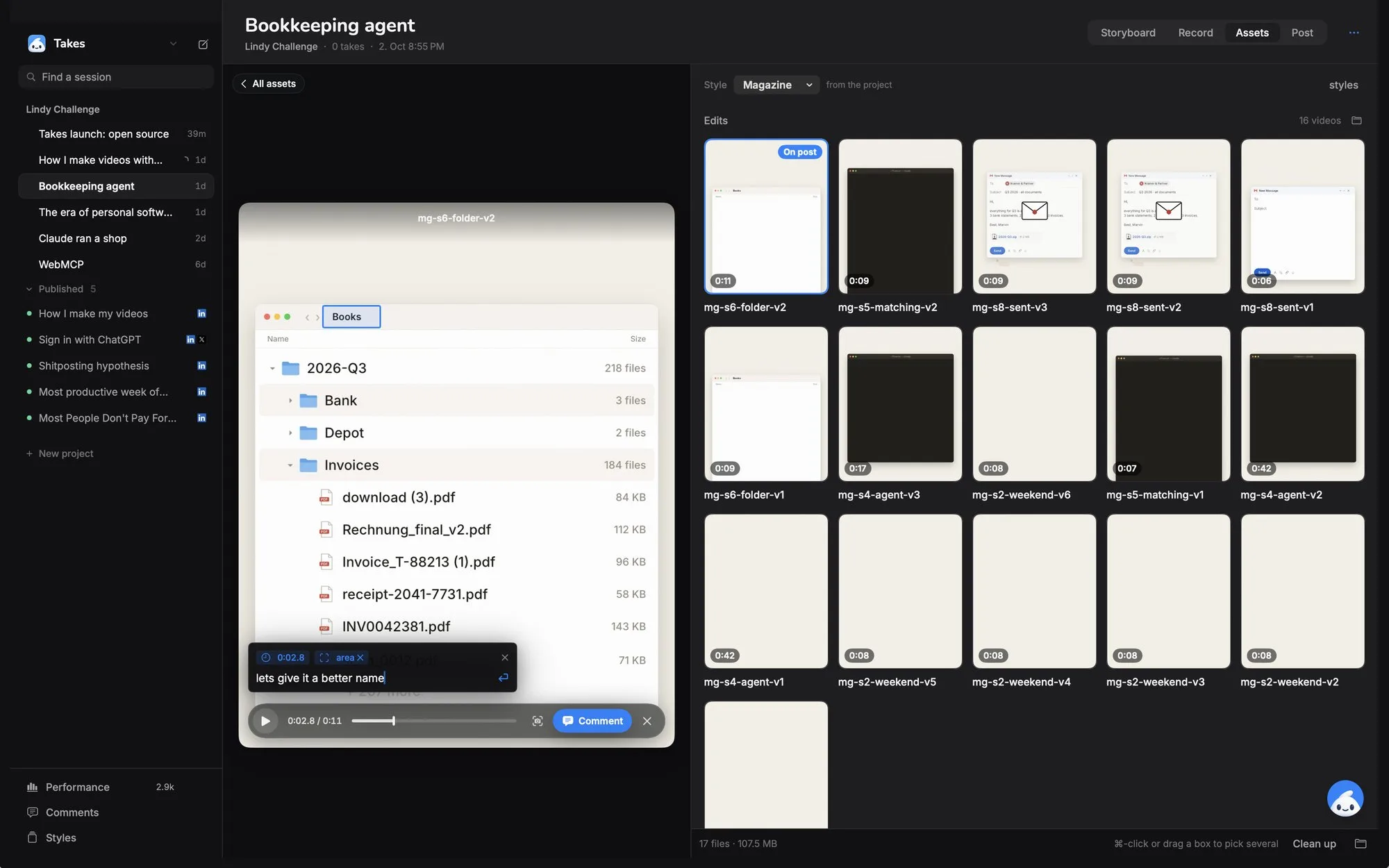Go back to All assets
1389x868 pixels.
[x=268, y=83]
